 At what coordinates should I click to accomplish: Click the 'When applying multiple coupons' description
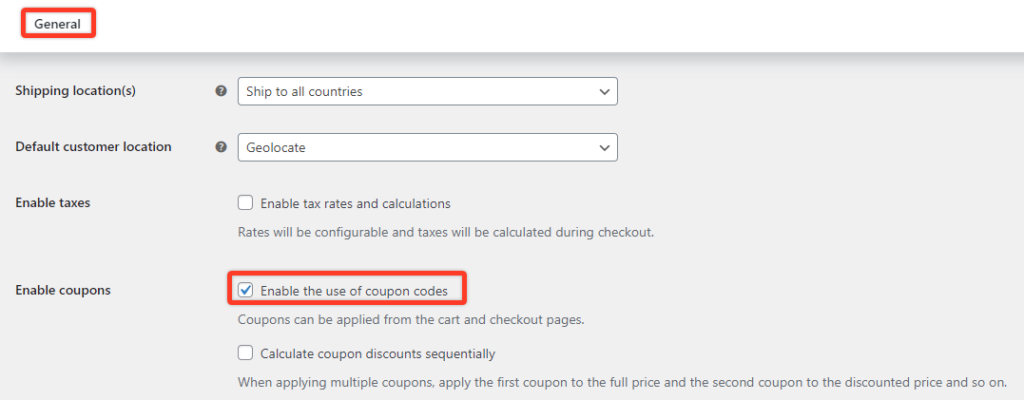pos(621,382)
